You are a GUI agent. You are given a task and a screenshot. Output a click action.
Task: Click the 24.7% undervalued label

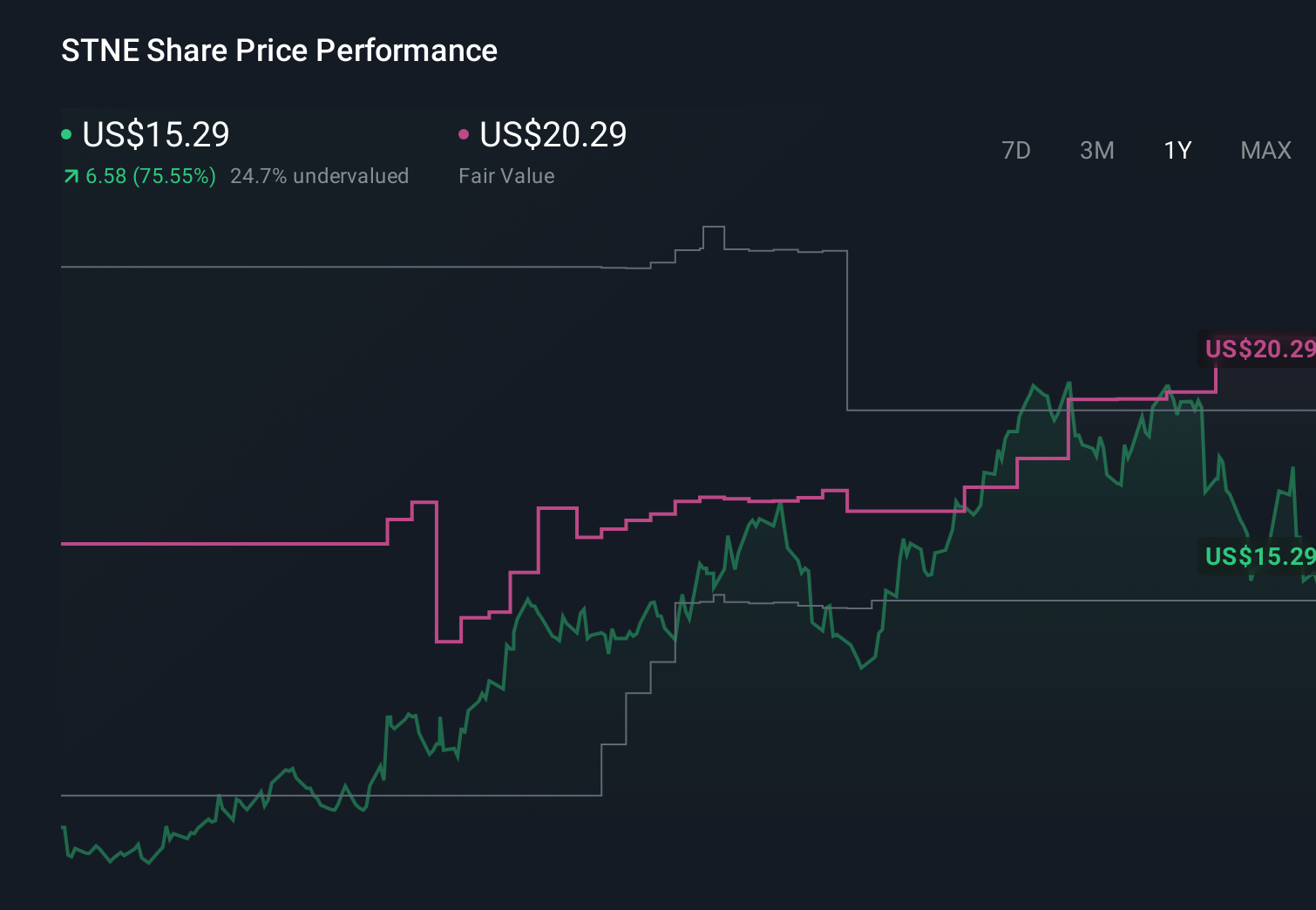pos(320,175)
